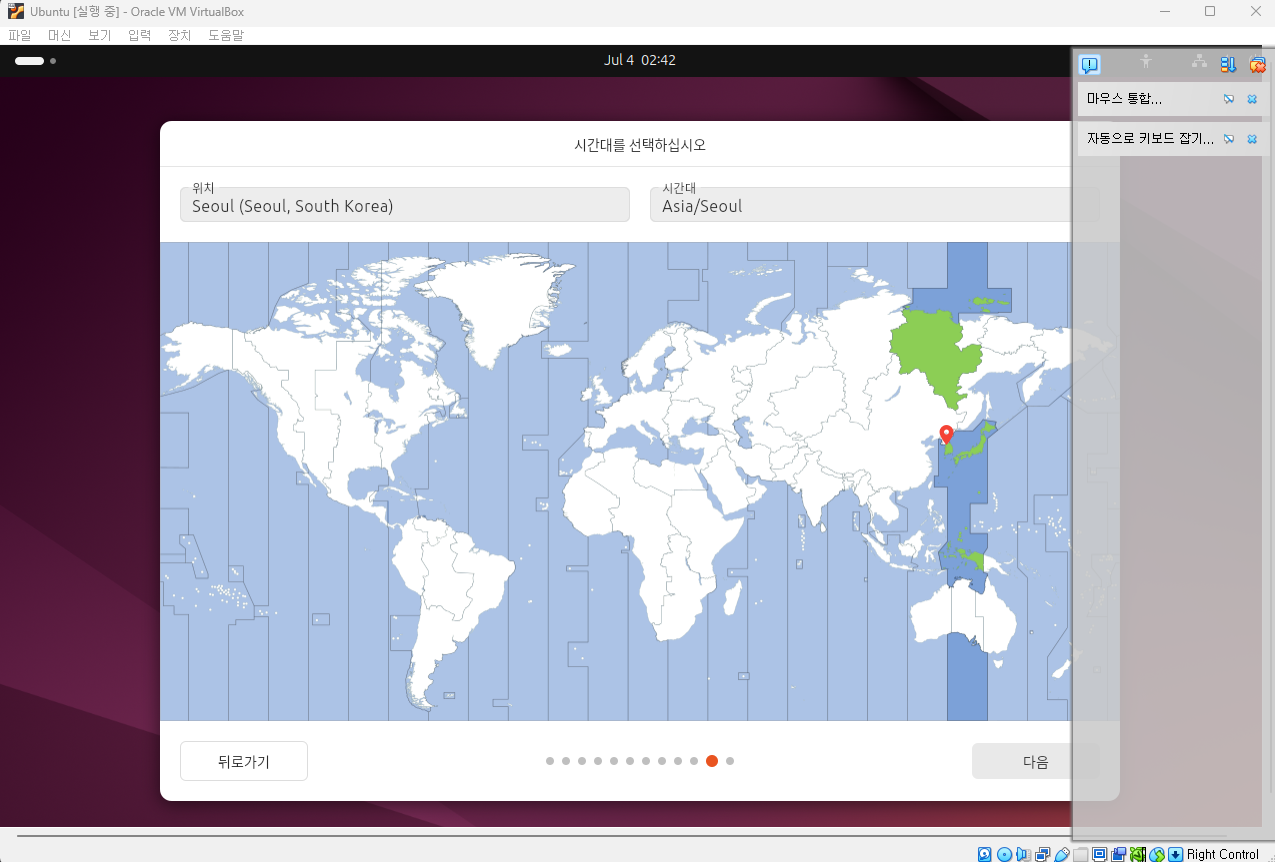The height and width of the screenshot is (862, 1275).
Task: Click the recording status indicator icon
Action: coord(1118,854)
